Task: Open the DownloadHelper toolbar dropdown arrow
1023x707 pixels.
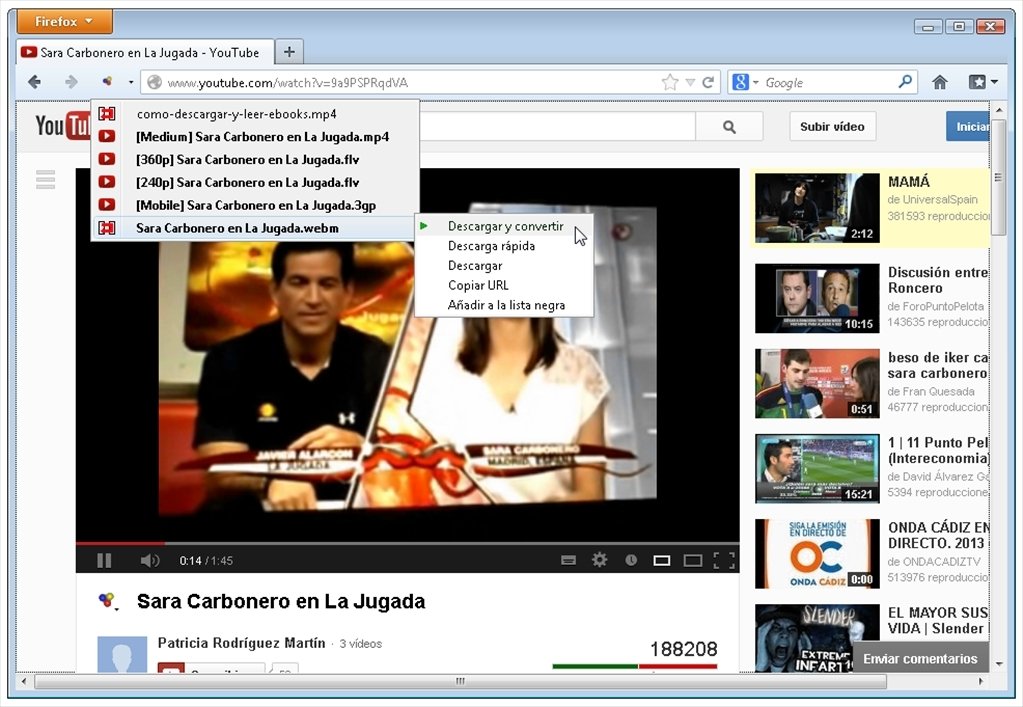Action: tap(131, 82)
